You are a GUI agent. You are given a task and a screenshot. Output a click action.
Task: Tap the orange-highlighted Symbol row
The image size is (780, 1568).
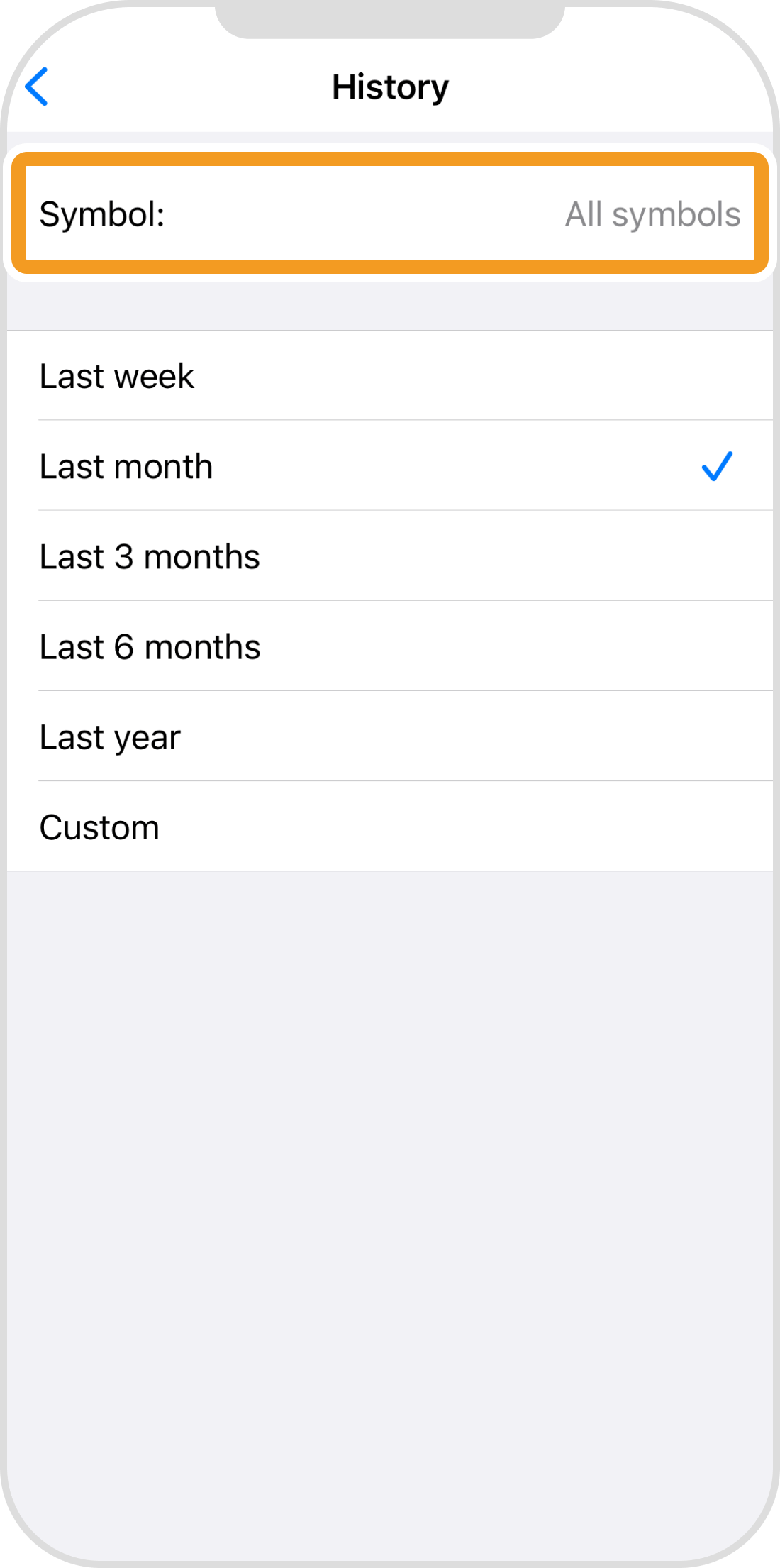(390, 213)
